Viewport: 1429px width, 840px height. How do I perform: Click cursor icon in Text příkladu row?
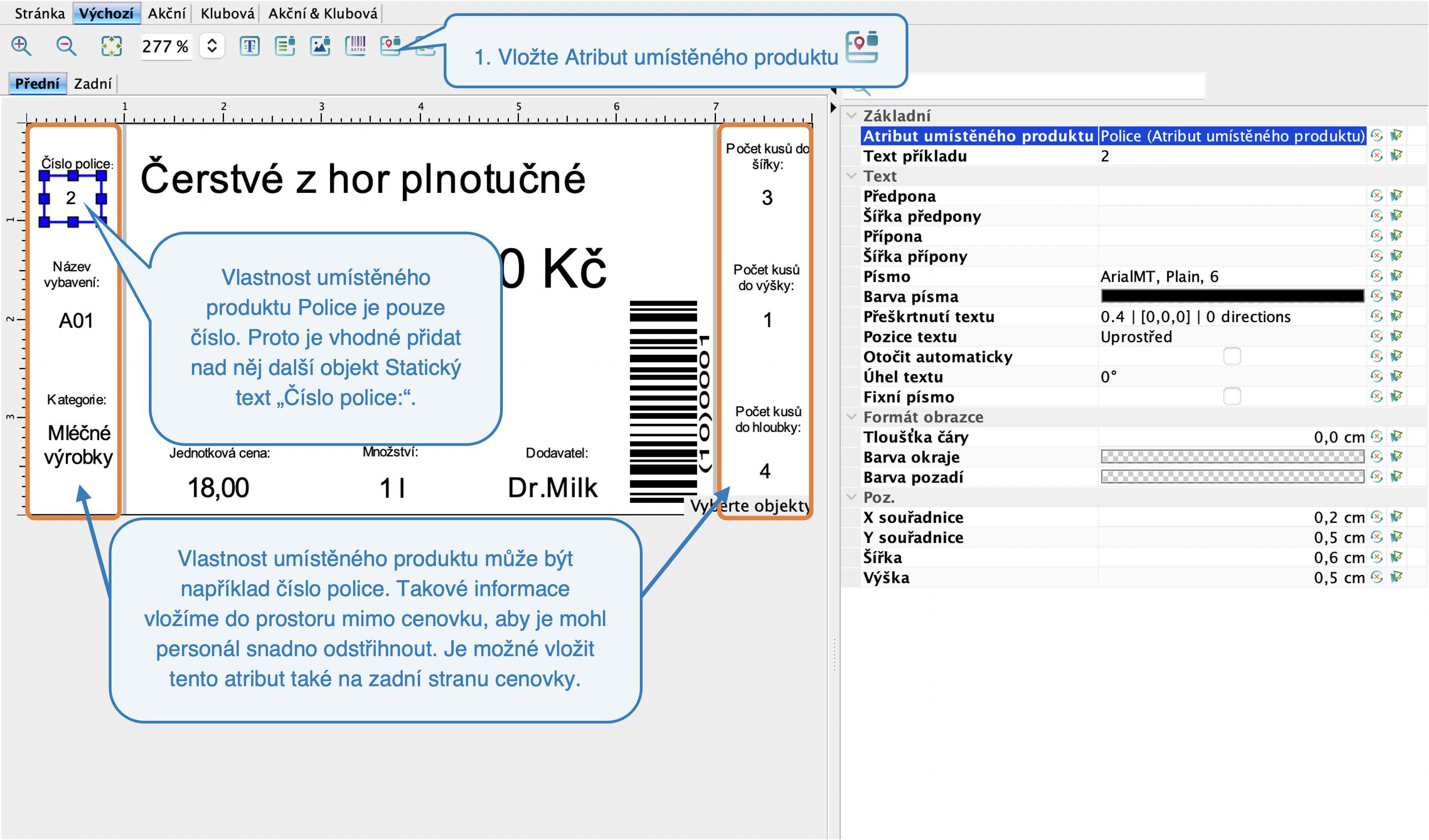[x=1397, y=155]
